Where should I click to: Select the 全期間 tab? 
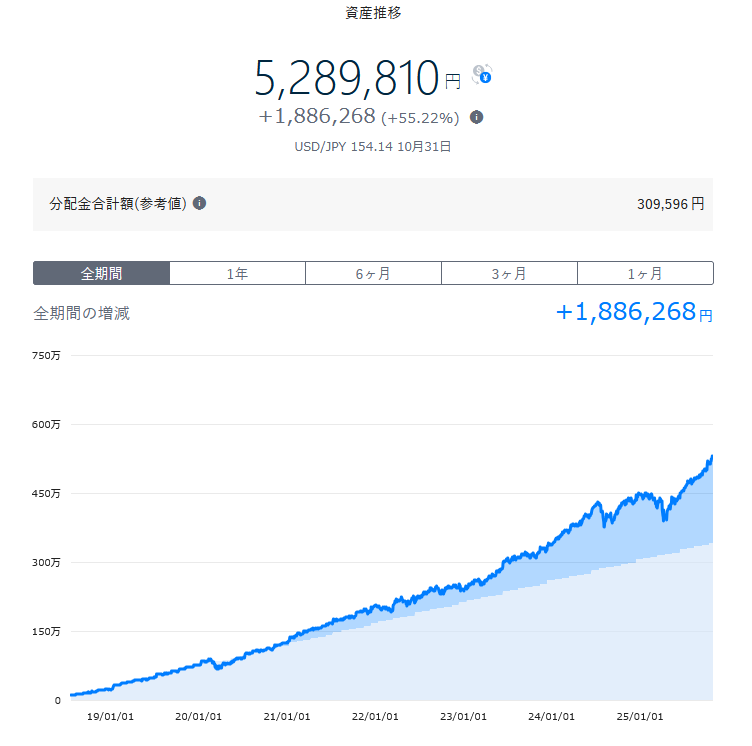tap(101, 273)
